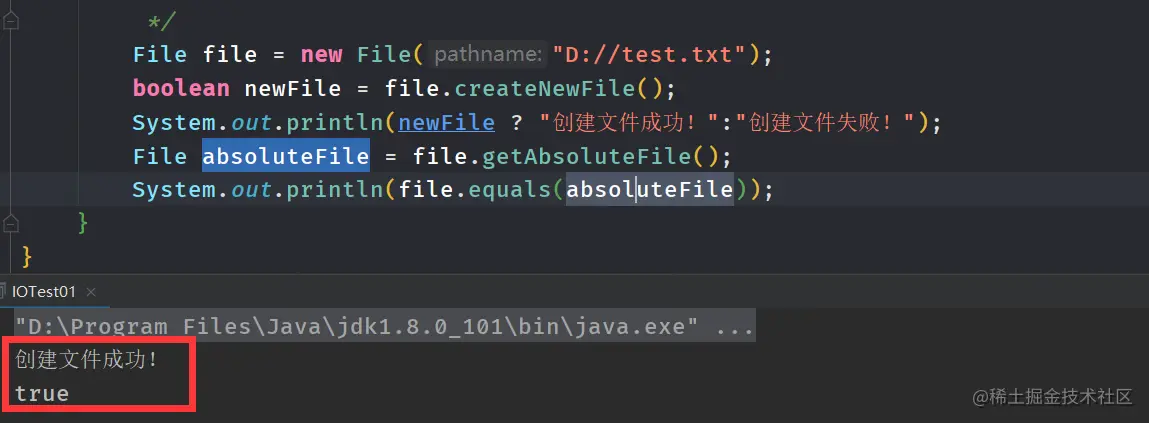Image resolution: width=1149 pixels, height=423 pixels.
Task: Click the highlighted absoluteFile variable declaration
Action: point(286,156)
